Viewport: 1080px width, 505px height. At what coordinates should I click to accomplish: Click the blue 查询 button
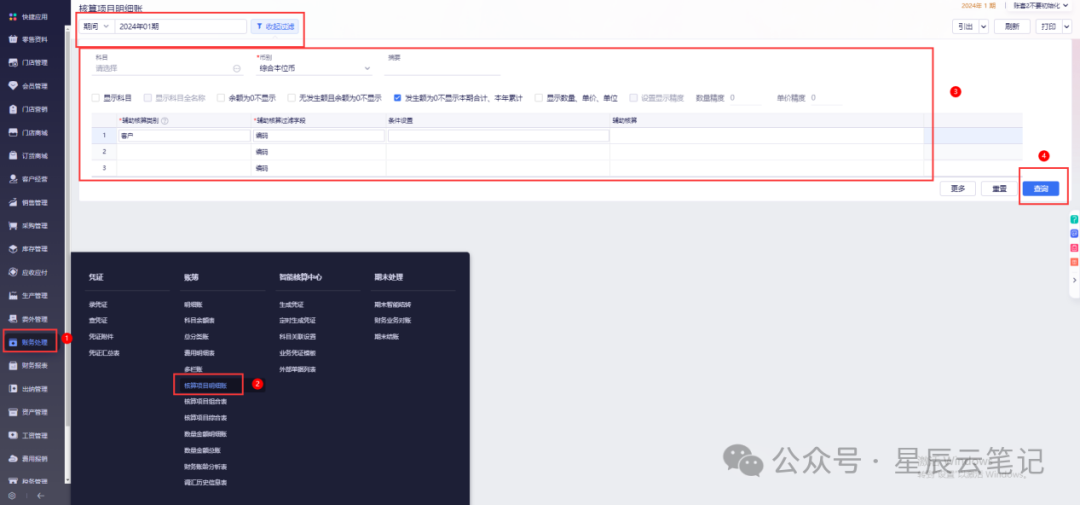point(1041,188)
